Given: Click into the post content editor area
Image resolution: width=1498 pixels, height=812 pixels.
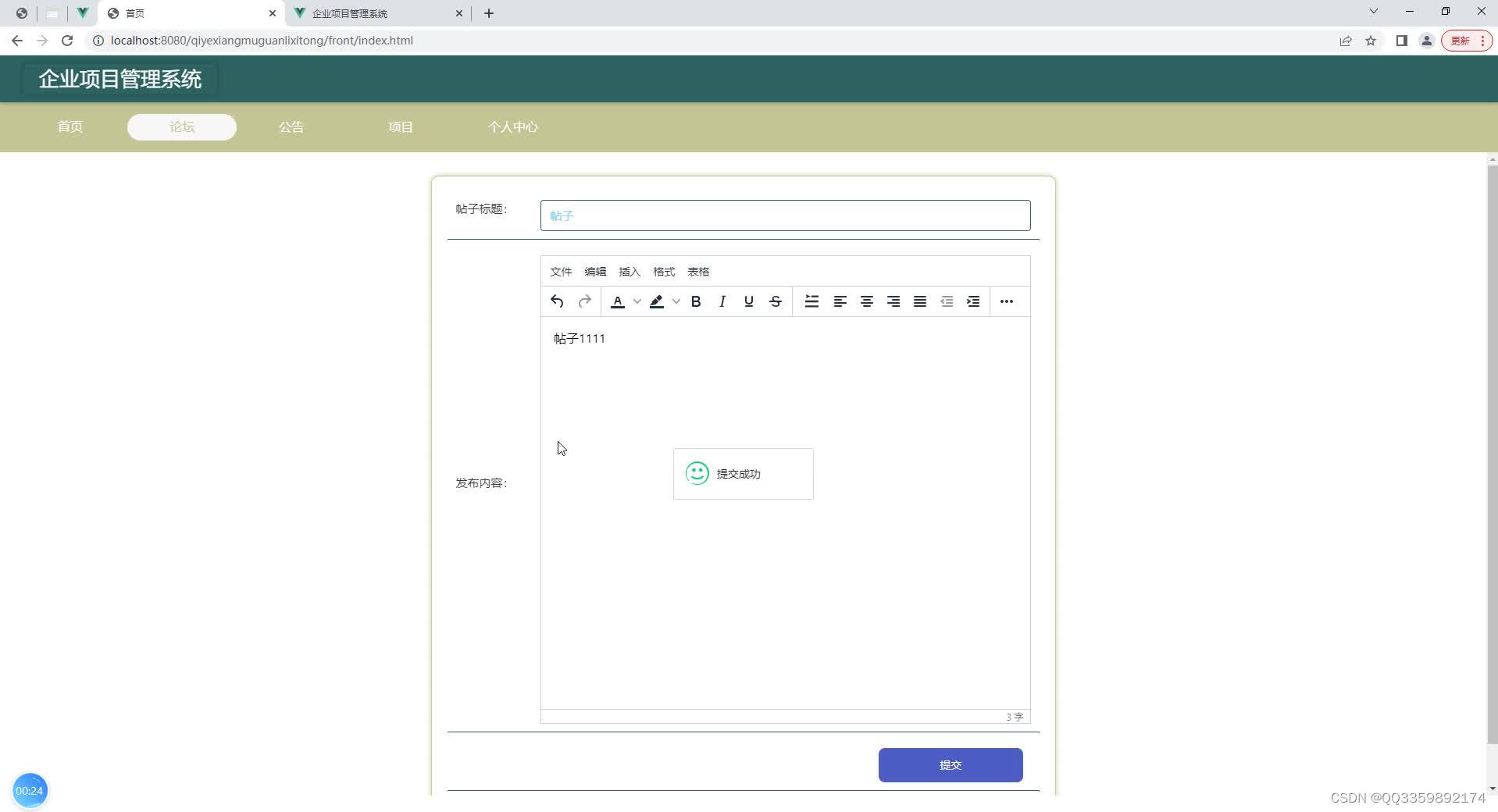Looking at the screenshot, I should (x=785, y=513).
